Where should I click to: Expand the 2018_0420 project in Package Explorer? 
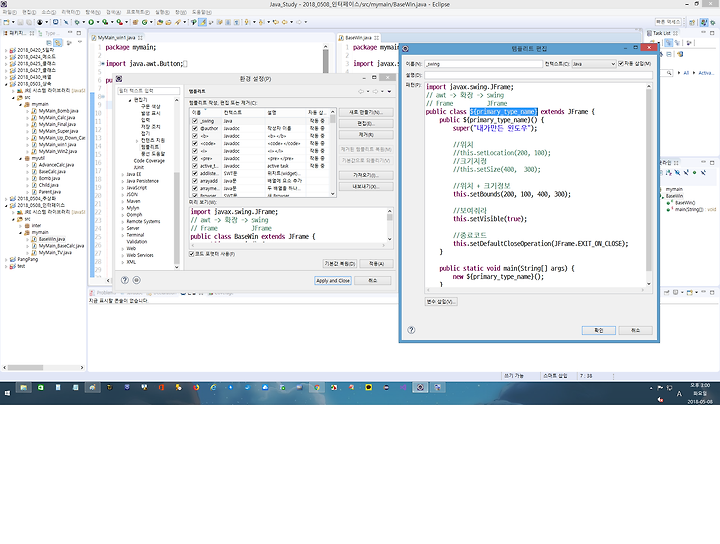click(6, 50)
